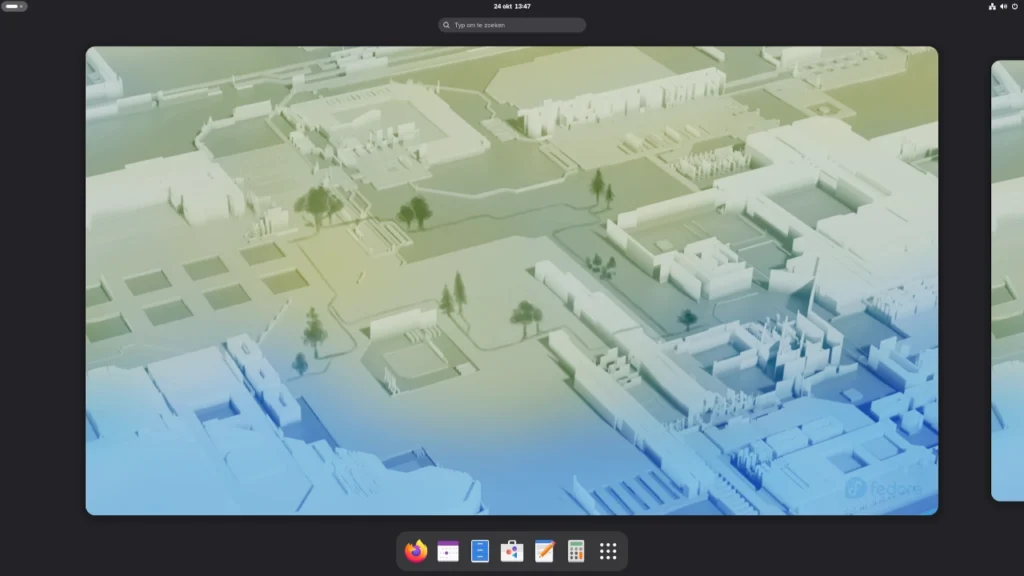Open the Software store shopping bag icon
The image size is (1024, 576).
coord(512,551)
